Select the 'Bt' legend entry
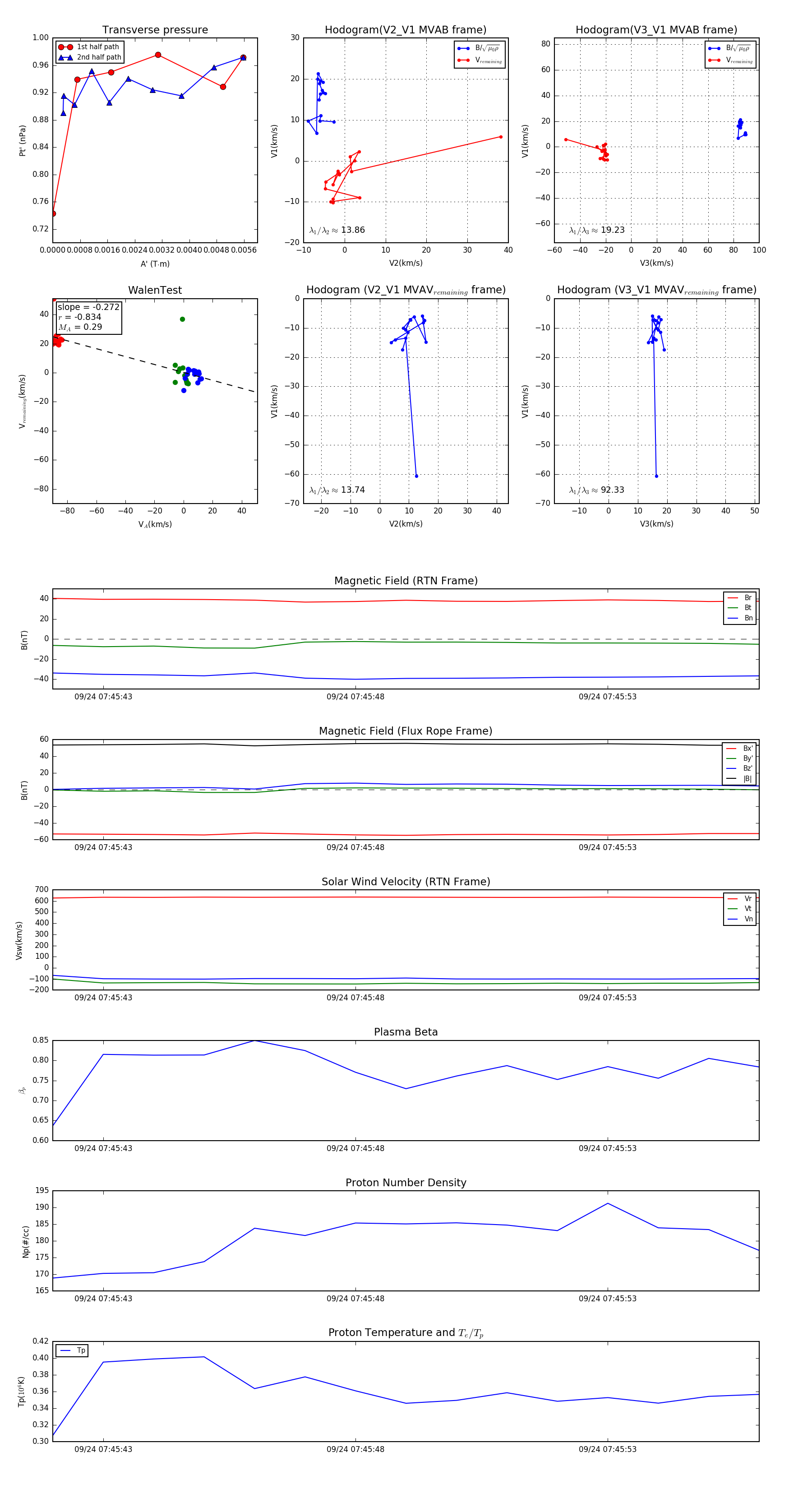Screen dimensions: 812x1489 pyautogui.click(x=740, y=607)
